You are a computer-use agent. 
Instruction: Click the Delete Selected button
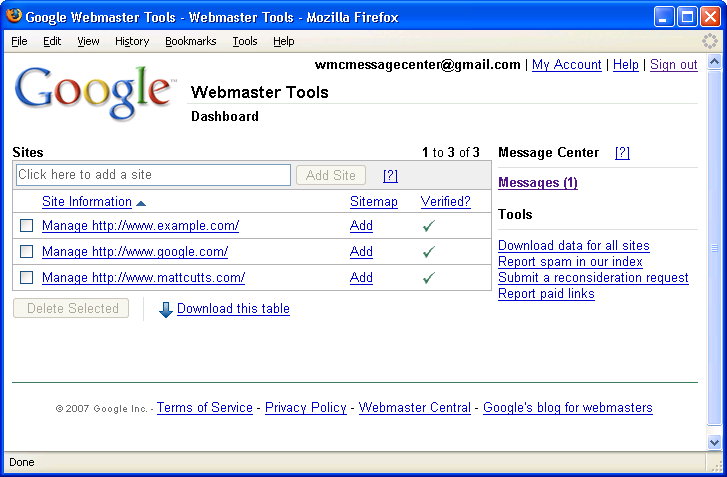click(71, 308)
